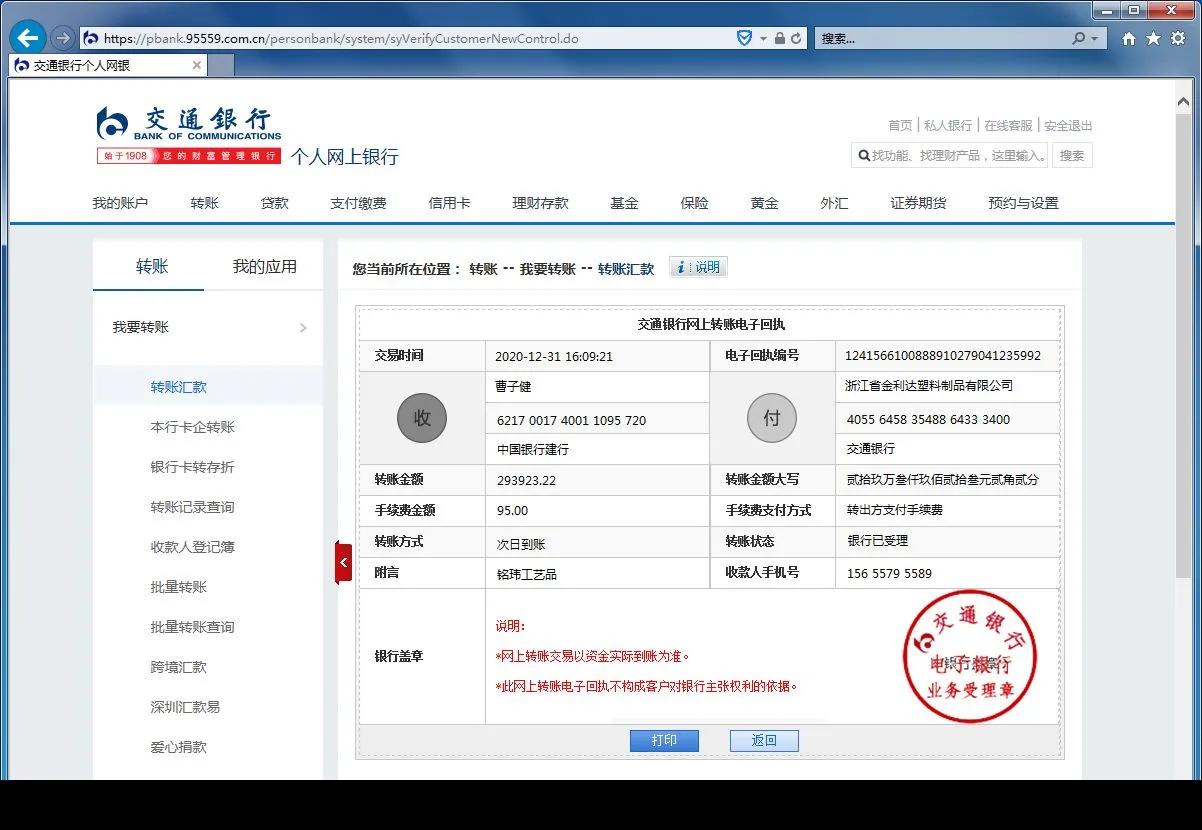1202x830 pixels.
Task: Refresh the page with the reload icon
Action: 796,39
